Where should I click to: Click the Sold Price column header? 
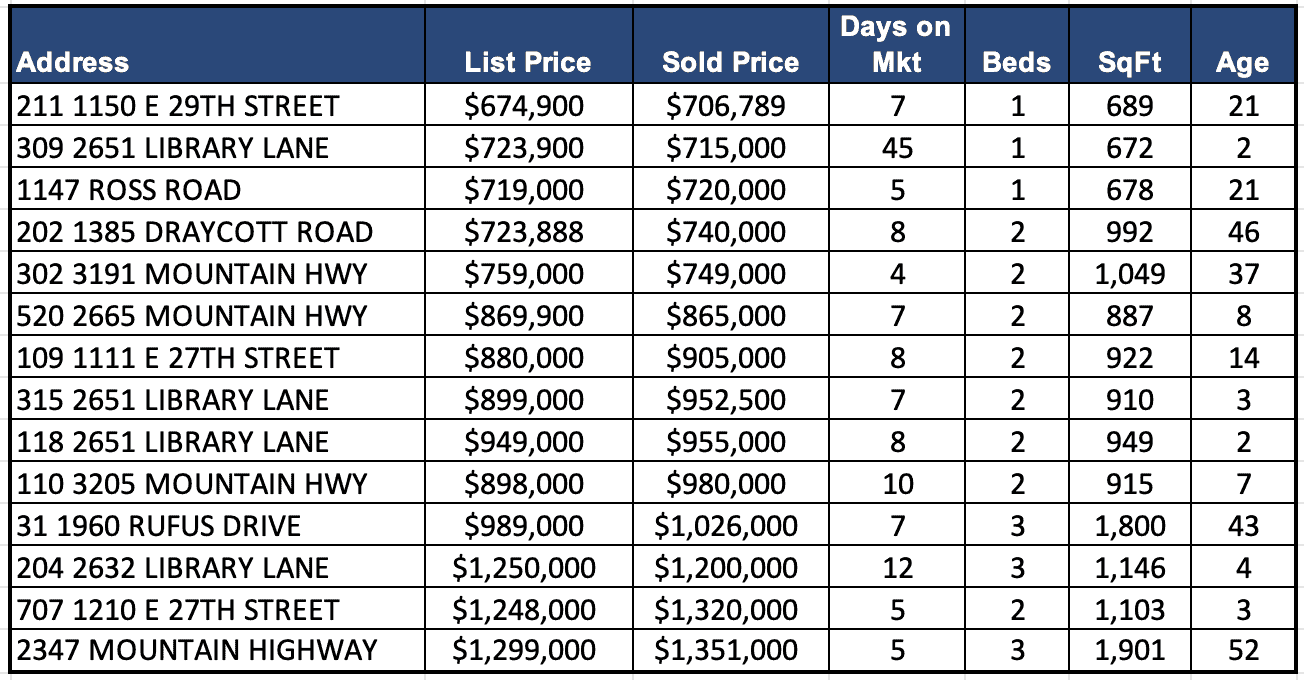pyautogui.click(x=730, y=62)
